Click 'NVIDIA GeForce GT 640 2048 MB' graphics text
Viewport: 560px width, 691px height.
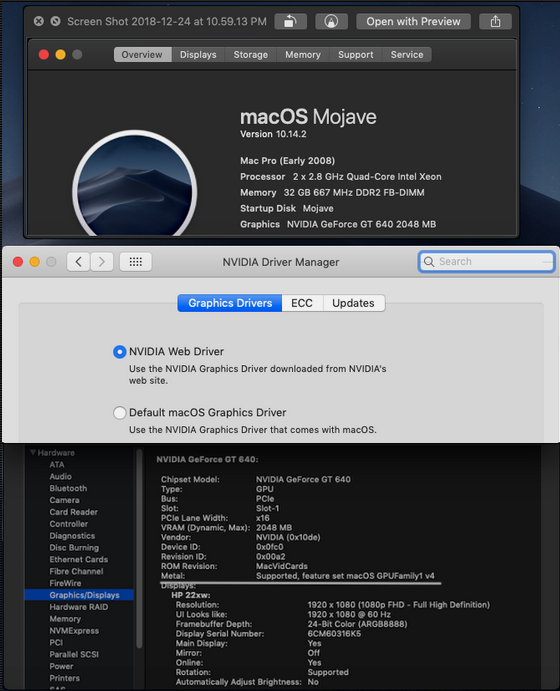tap(361, 224)
